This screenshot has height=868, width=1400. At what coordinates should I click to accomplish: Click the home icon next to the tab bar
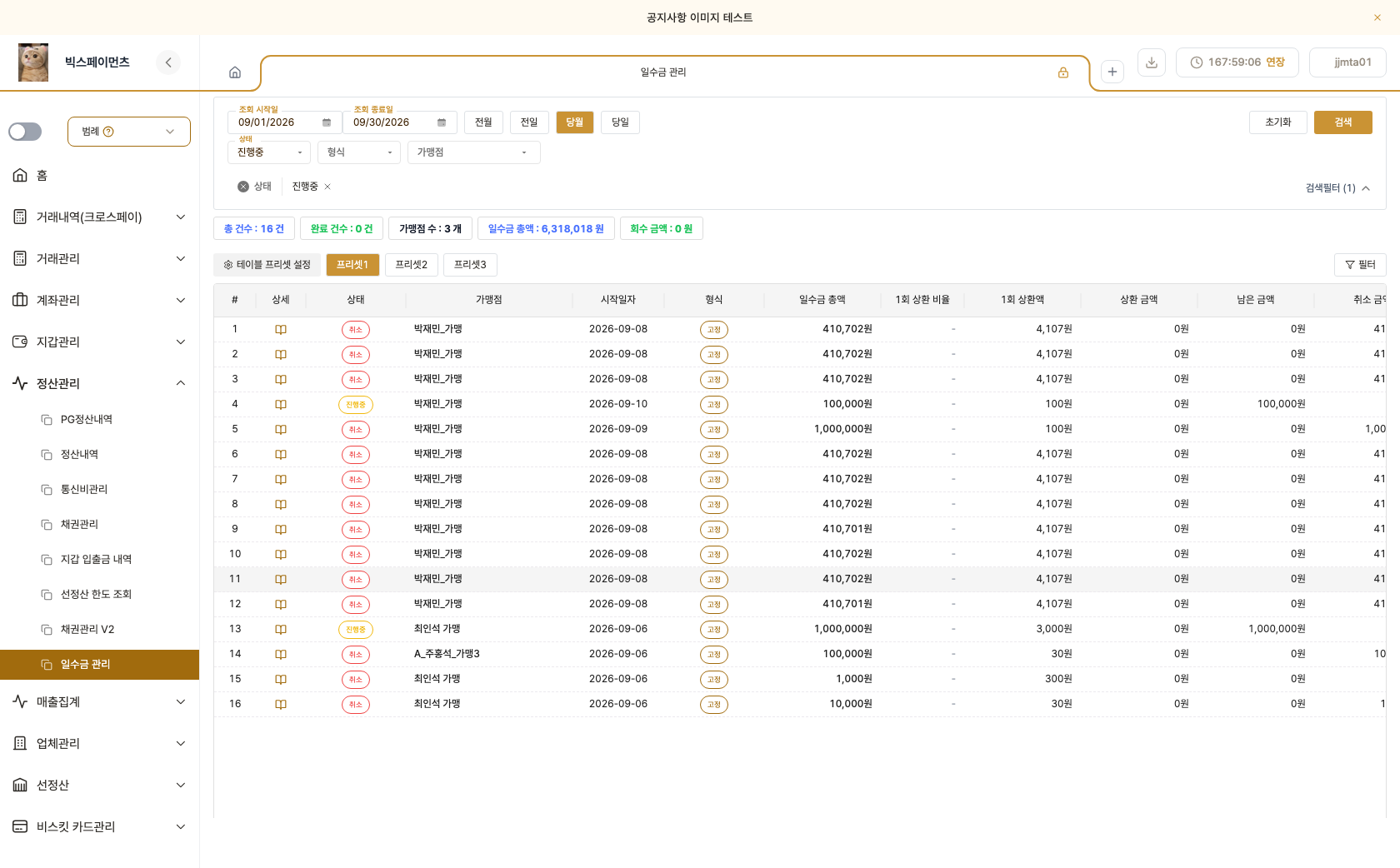pos(235,72)
